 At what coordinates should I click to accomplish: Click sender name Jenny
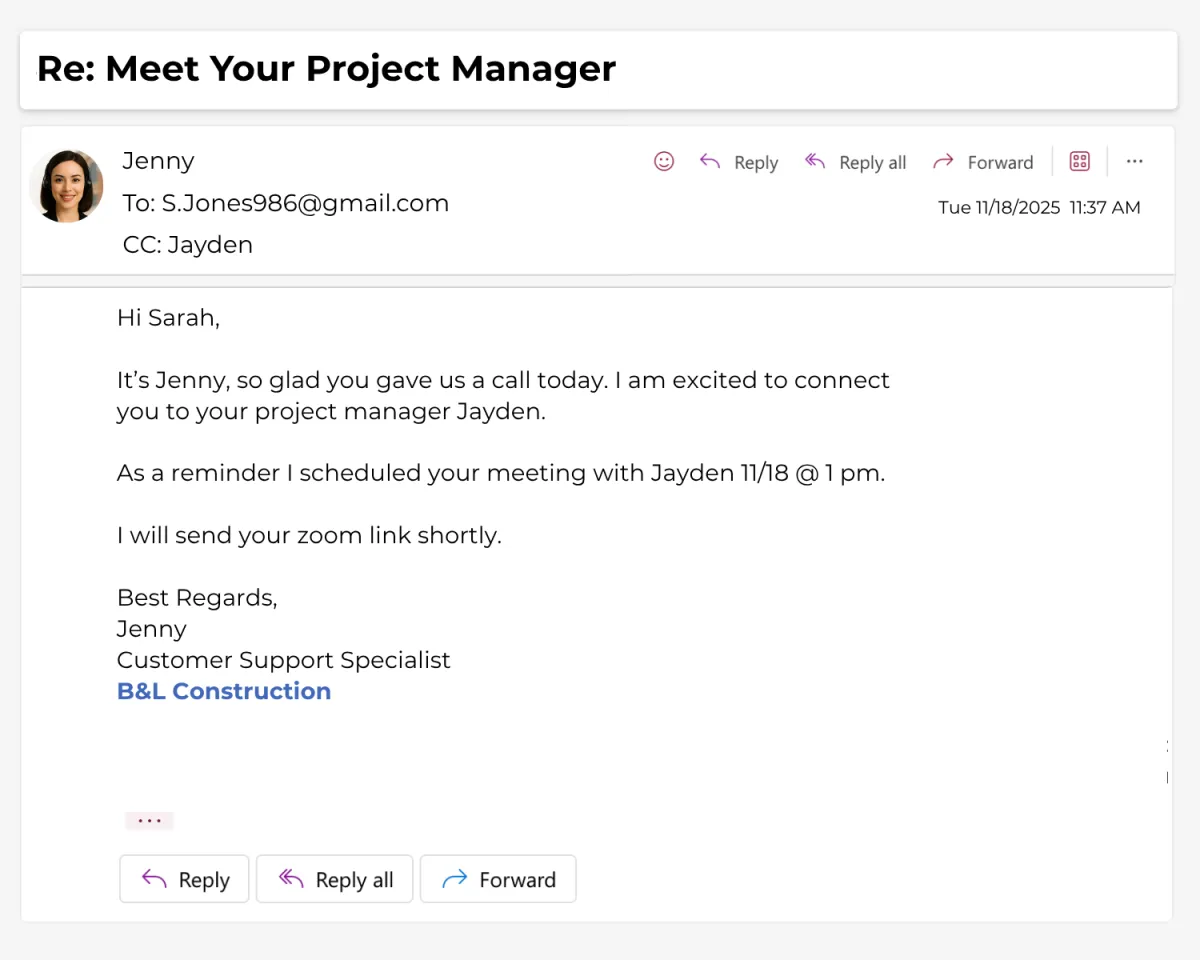[158, 161]
